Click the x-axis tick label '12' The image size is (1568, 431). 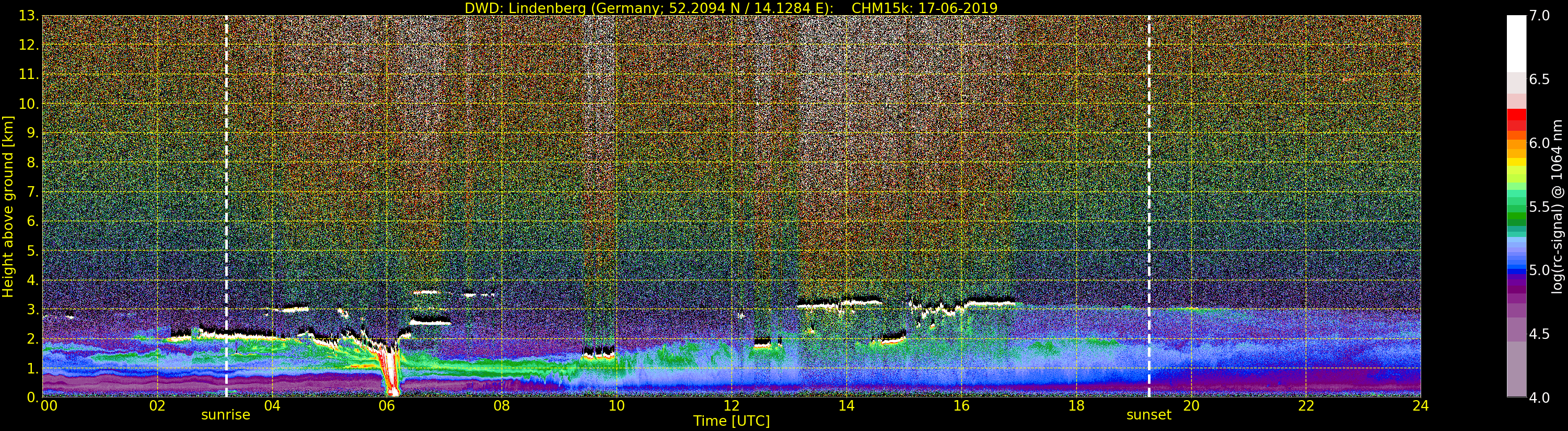point(731,405)
